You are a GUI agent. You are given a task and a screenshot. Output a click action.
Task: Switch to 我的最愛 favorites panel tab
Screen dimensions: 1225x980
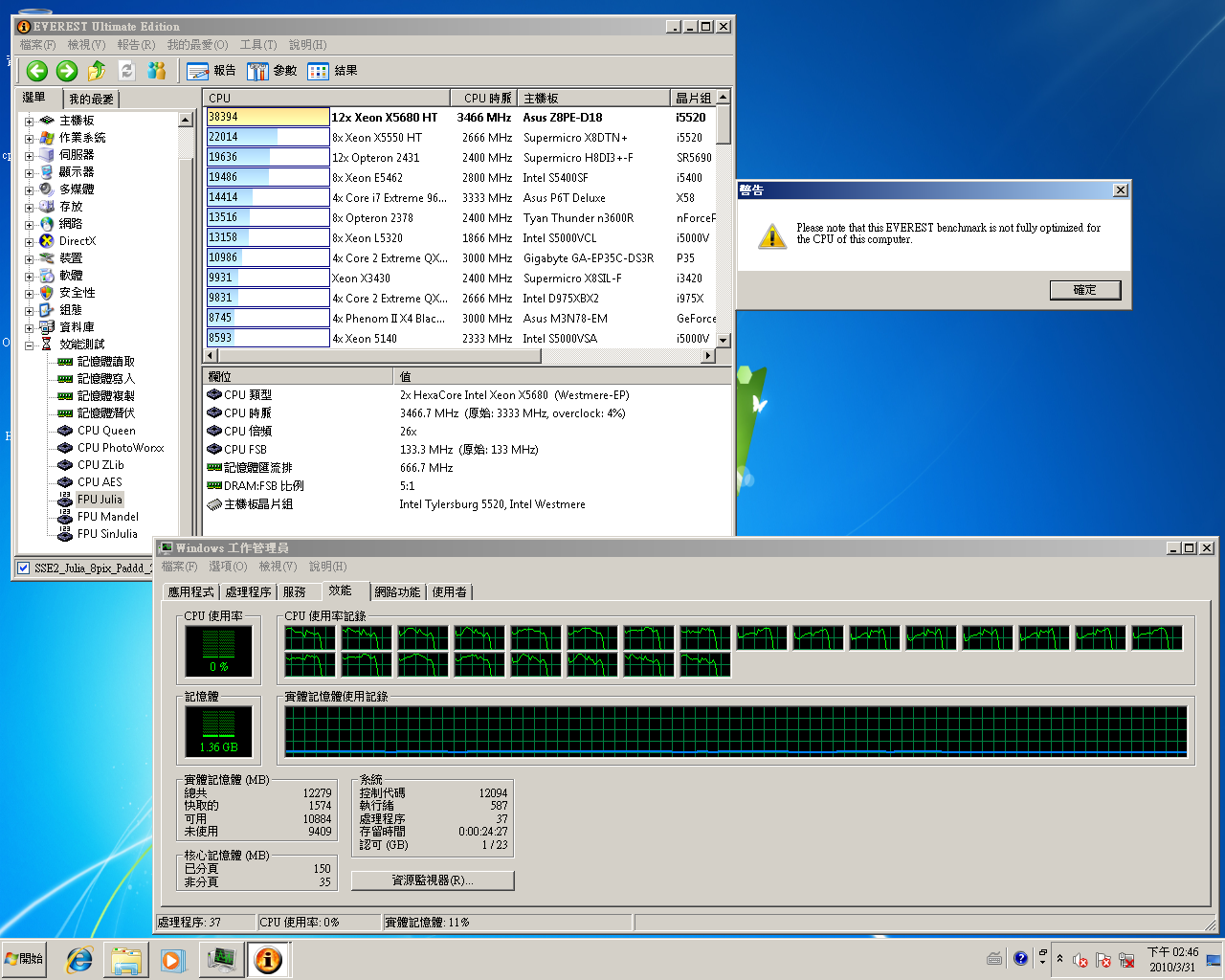click(92, 99)
